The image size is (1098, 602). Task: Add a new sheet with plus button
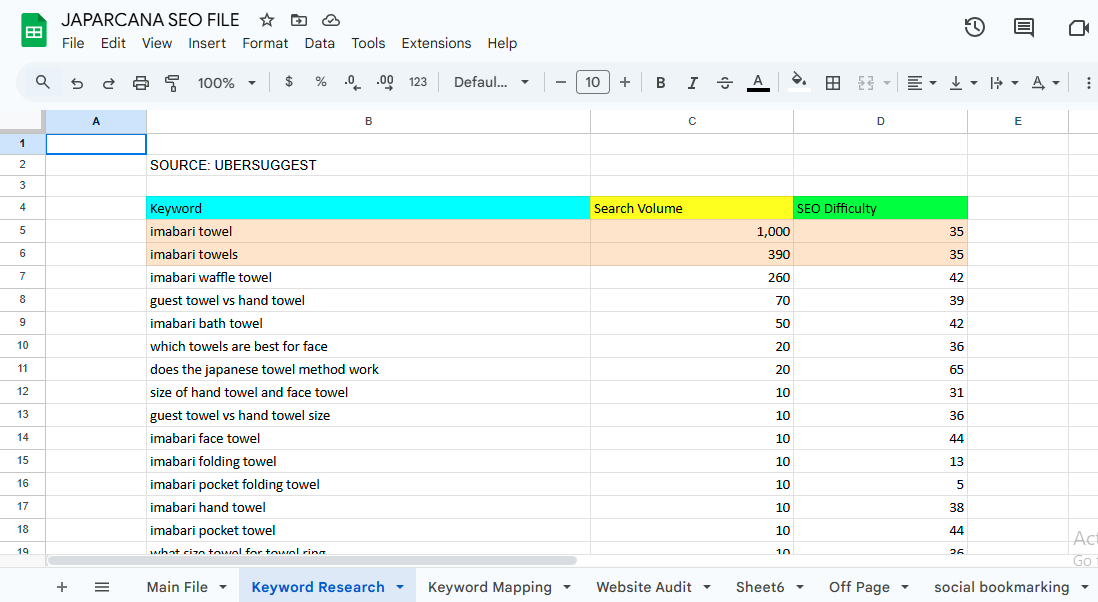click(62, 587)
